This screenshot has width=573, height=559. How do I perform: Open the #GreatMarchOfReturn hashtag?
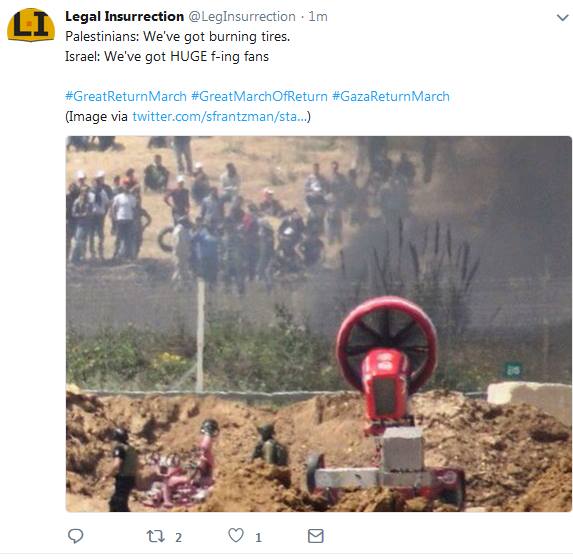click(x=259, y=96)
